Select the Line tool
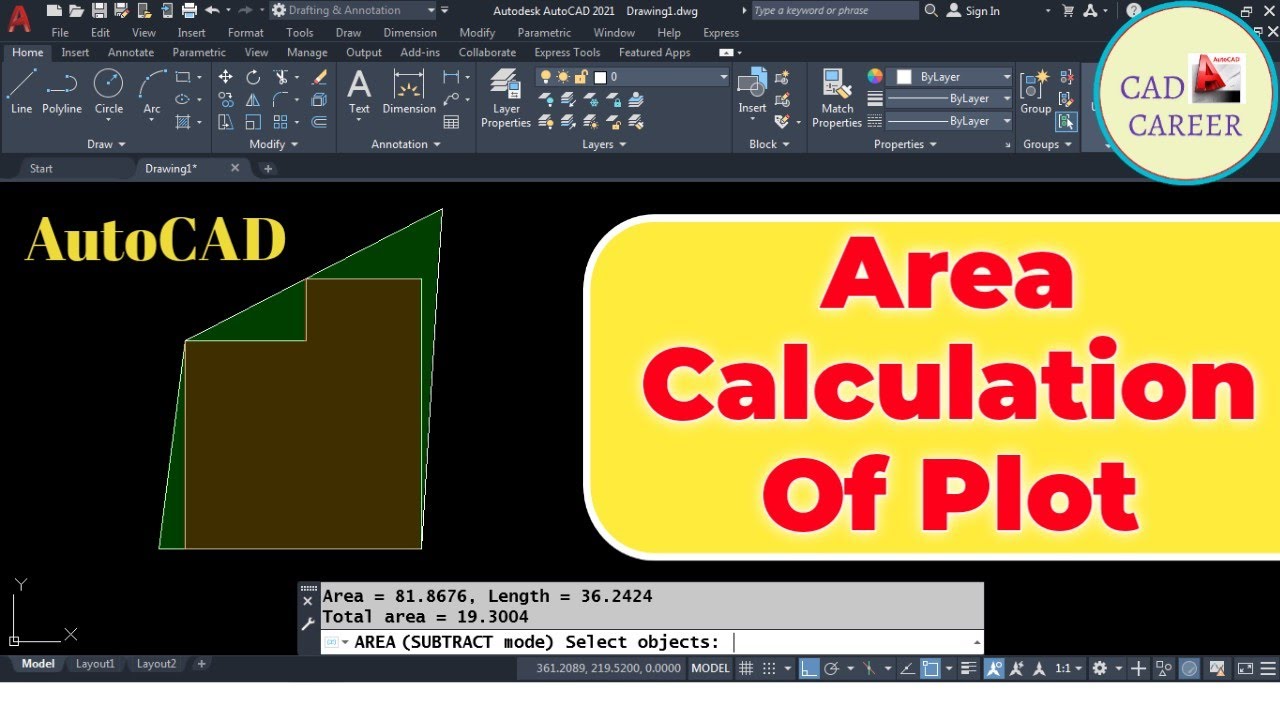This screenshot has height=720, width=1280. point(22,92)
